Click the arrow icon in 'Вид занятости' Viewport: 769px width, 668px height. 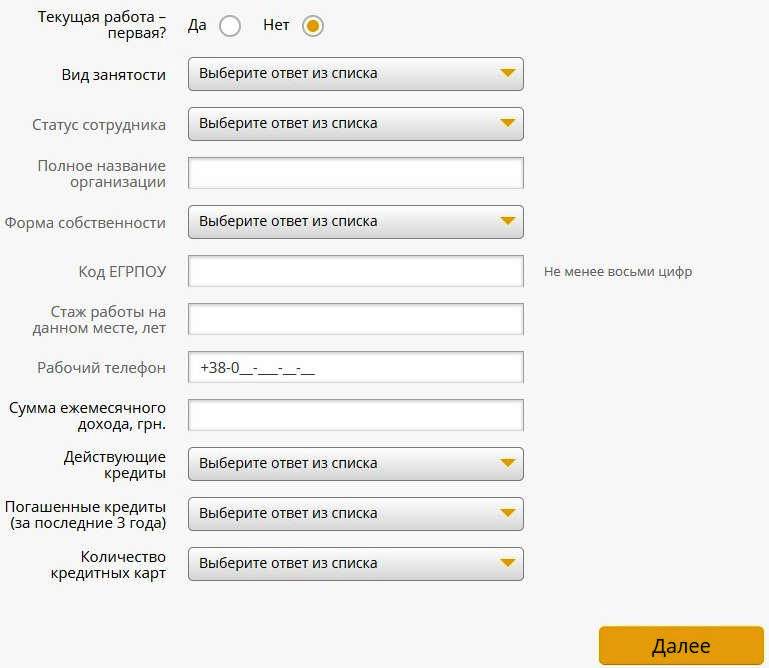pyautogui.click(x=507, y=74)
